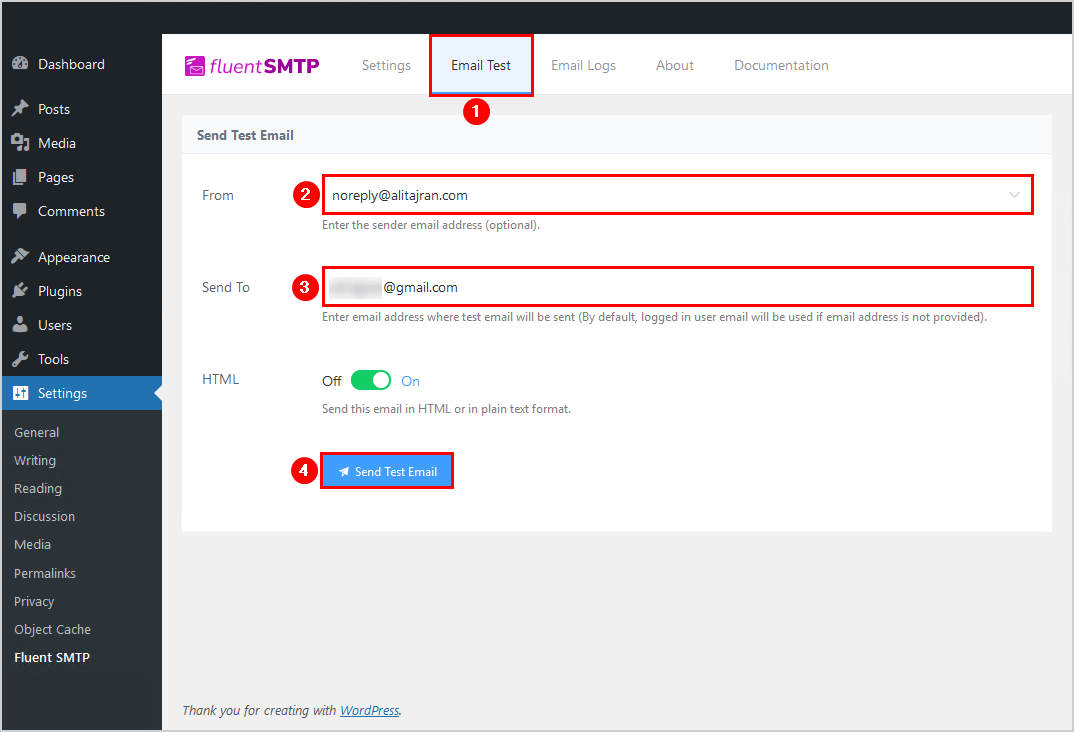Follow the WordPress footer link
The width and height of the screenshot is (1074, 732).
pos(369,711)
